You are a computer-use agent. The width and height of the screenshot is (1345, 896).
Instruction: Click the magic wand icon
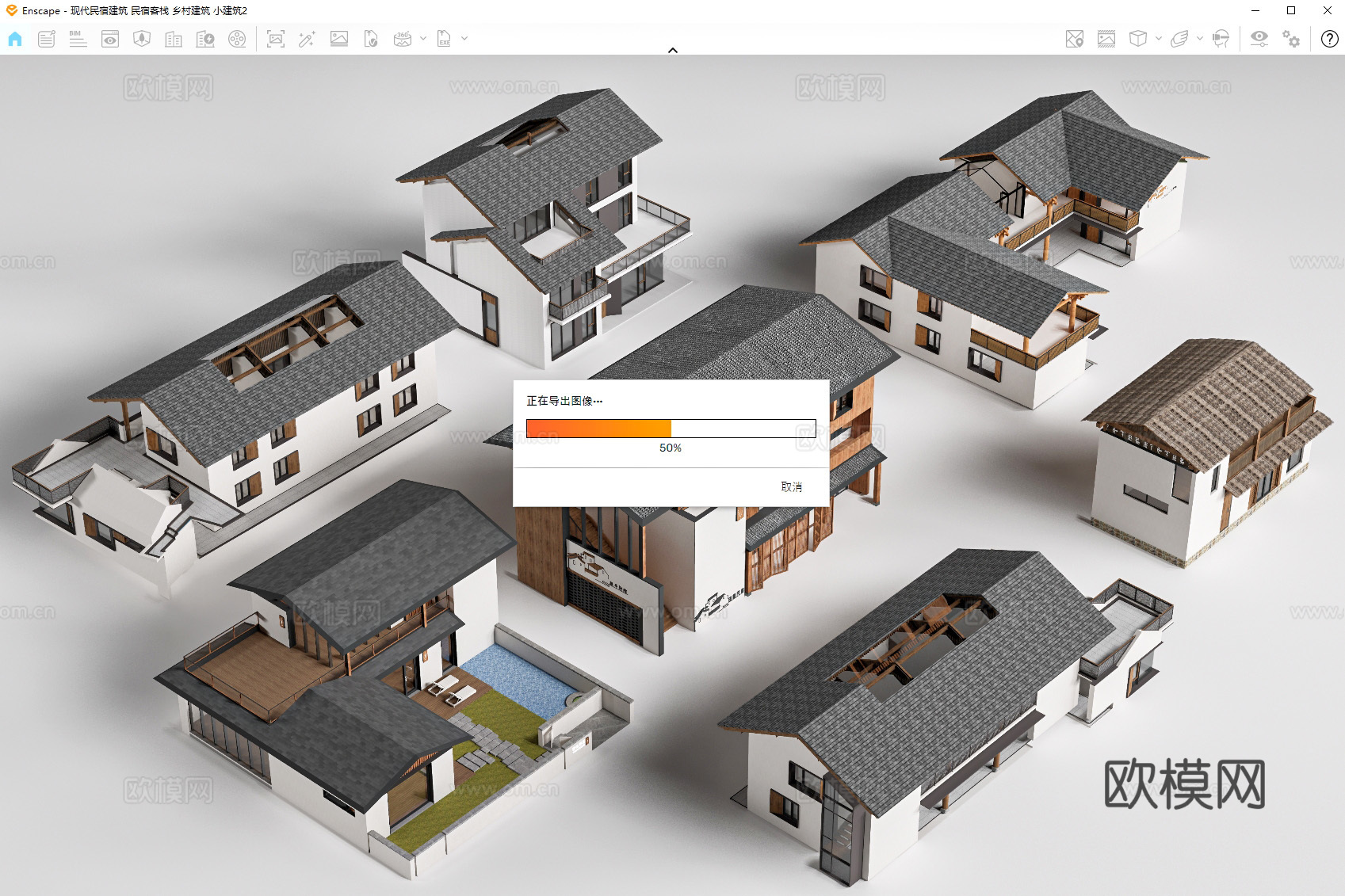tap(307, 39)
